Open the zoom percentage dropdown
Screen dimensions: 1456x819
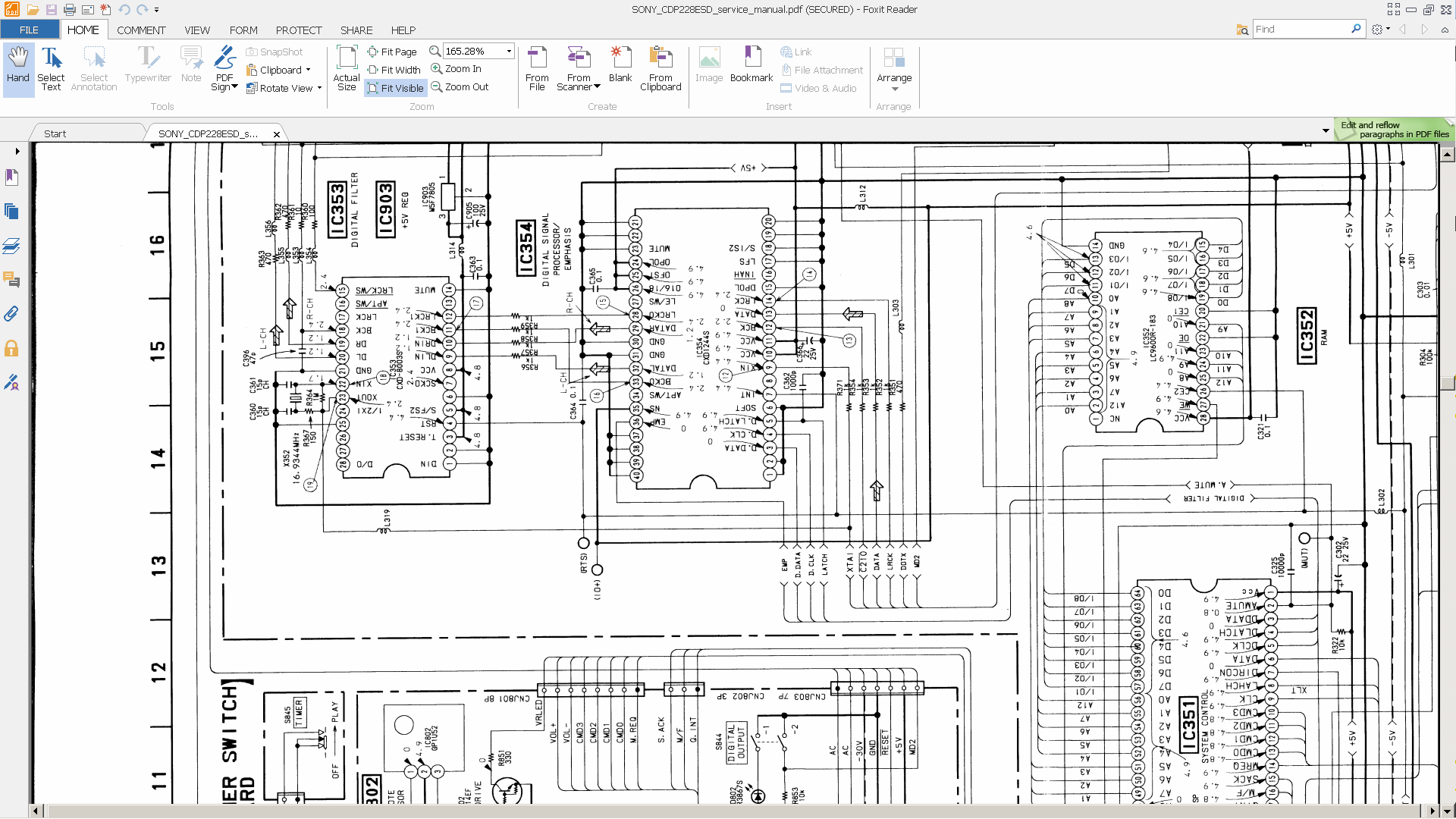(509, 51)
